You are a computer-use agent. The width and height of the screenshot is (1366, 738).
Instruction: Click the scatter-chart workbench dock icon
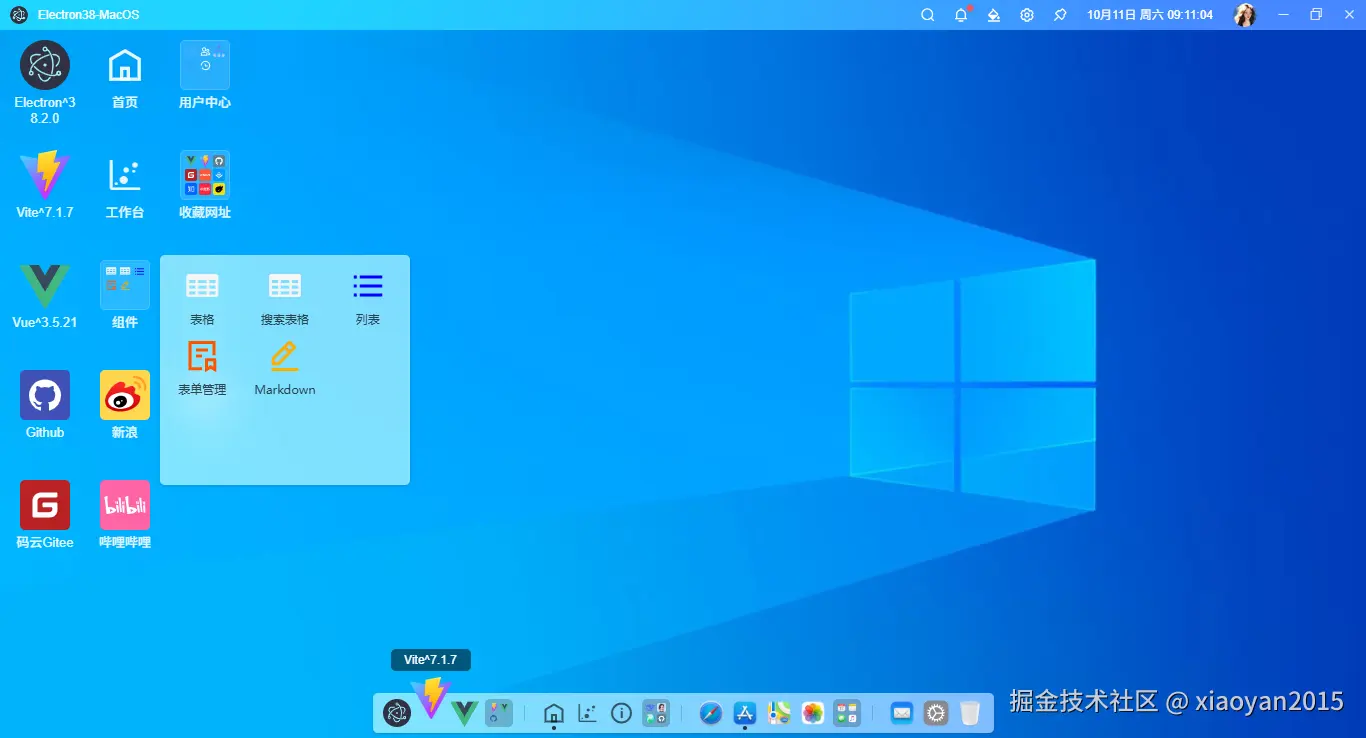588,713
